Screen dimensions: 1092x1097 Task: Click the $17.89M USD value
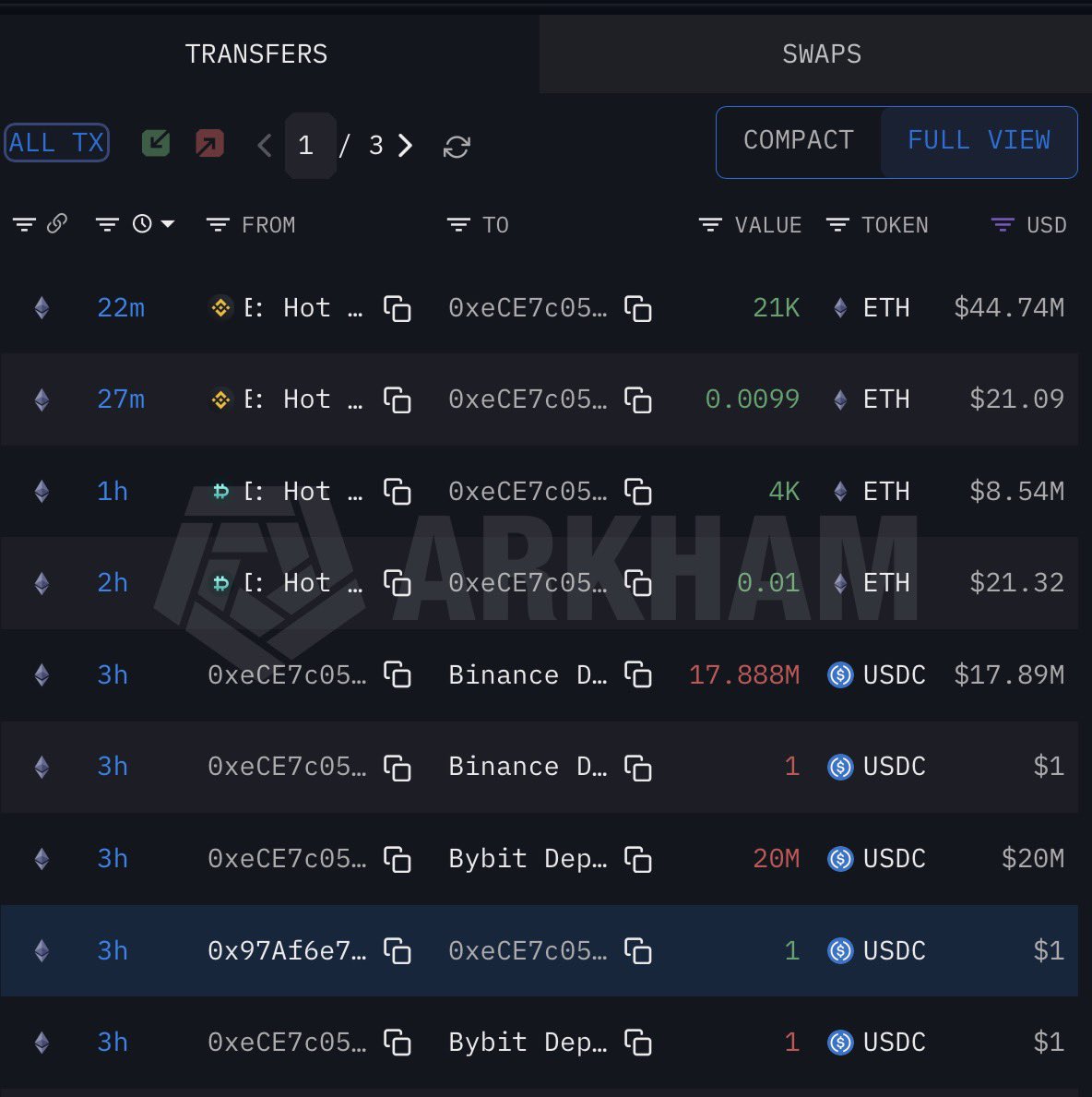(x=1009, y=675)
